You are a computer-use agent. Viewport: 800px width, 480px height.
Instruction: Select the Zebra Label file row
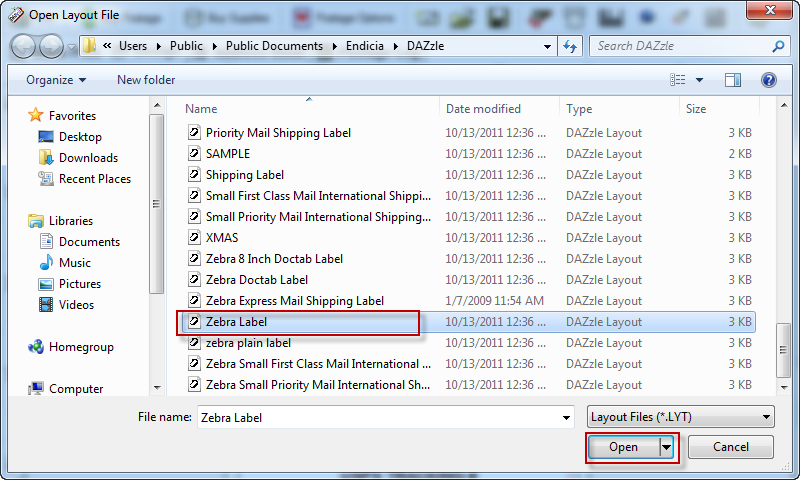click(468, 322)
